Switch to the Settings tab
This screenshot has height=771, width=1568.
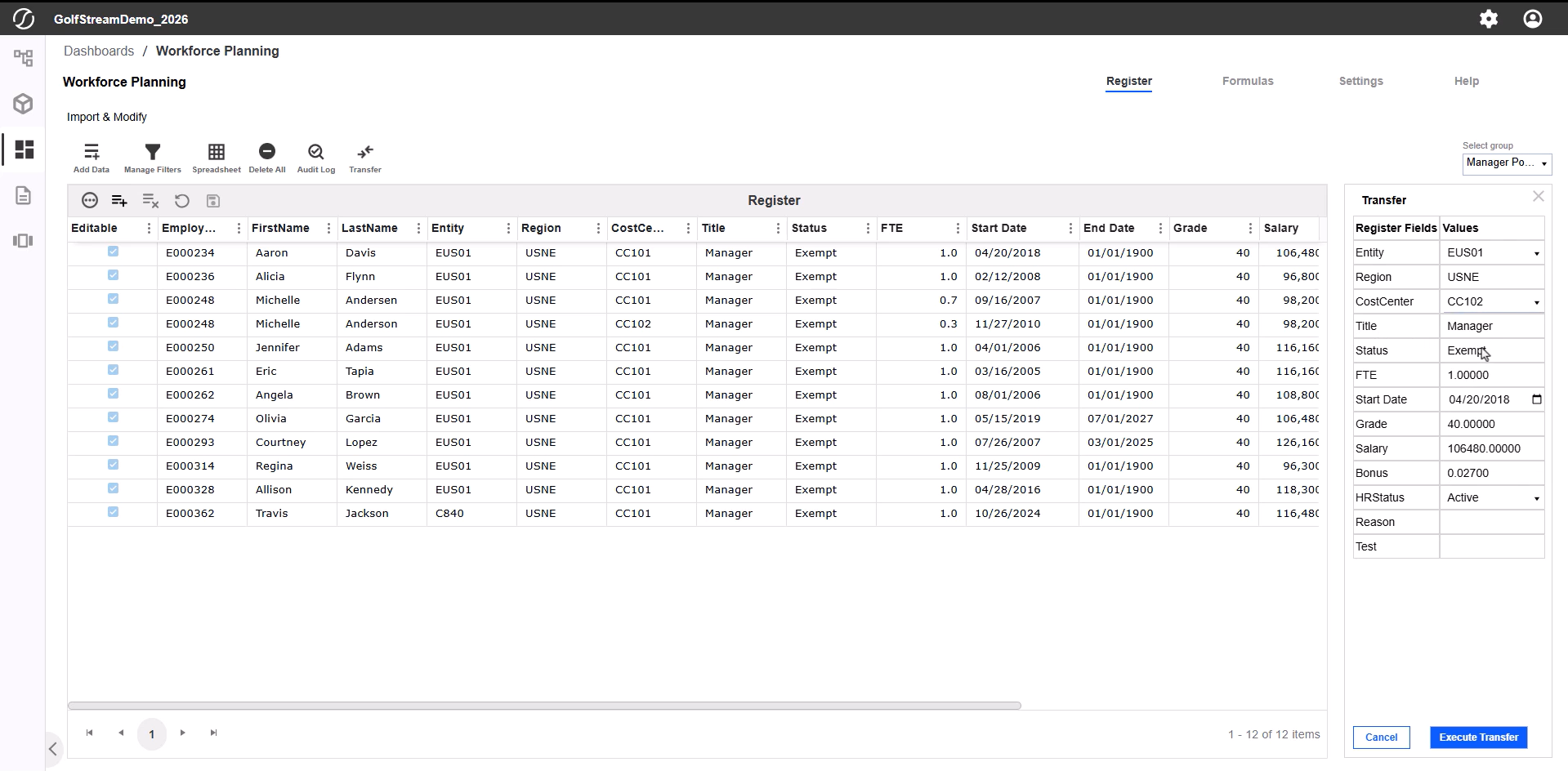click(1360, 82)
